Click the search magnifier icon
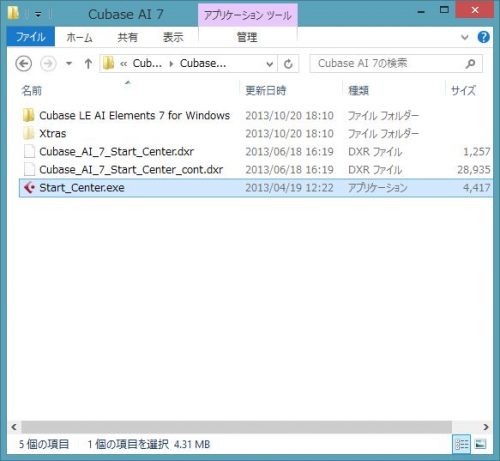Screen dimensions: 500x461 point(470,63)
